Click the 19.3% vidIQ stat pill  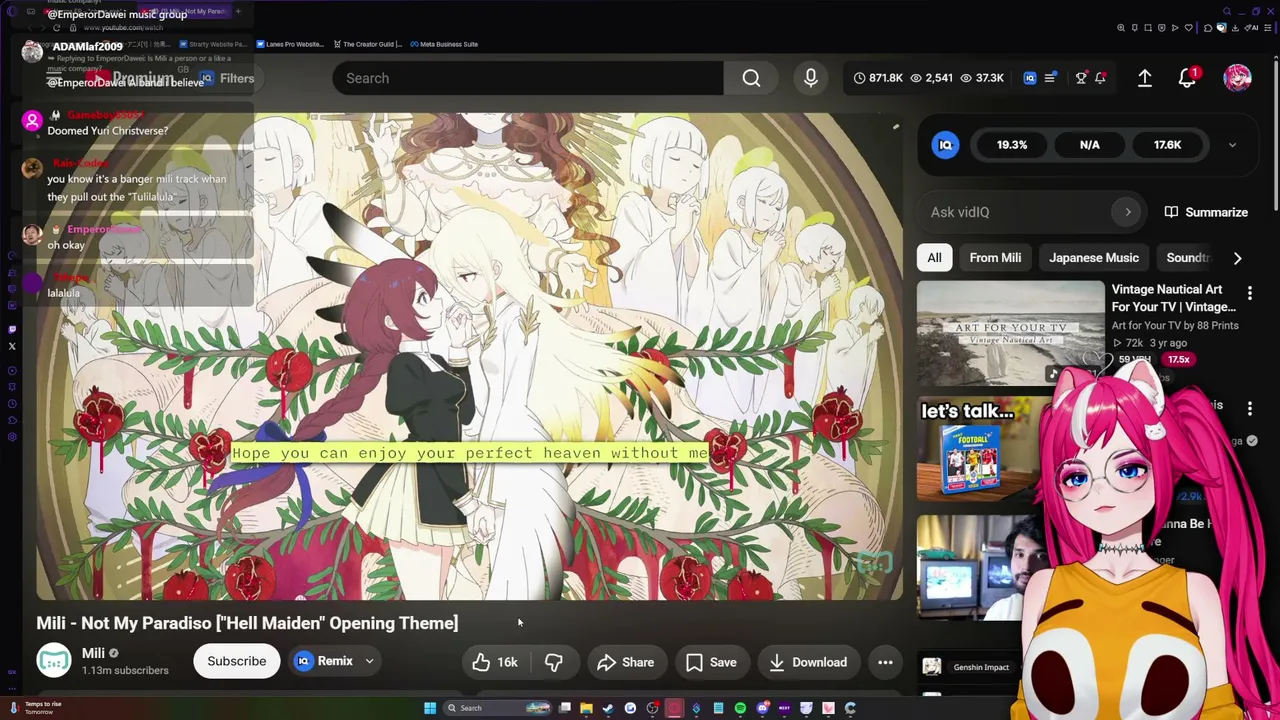point(1011,145)
